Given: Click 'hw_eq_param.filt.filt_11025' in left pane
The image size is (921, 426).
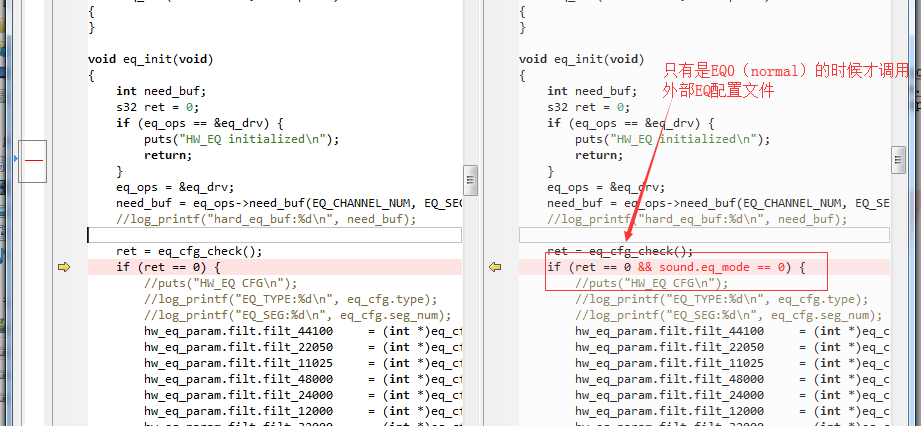Looking at the screenshot, I should tap(238, 363).
